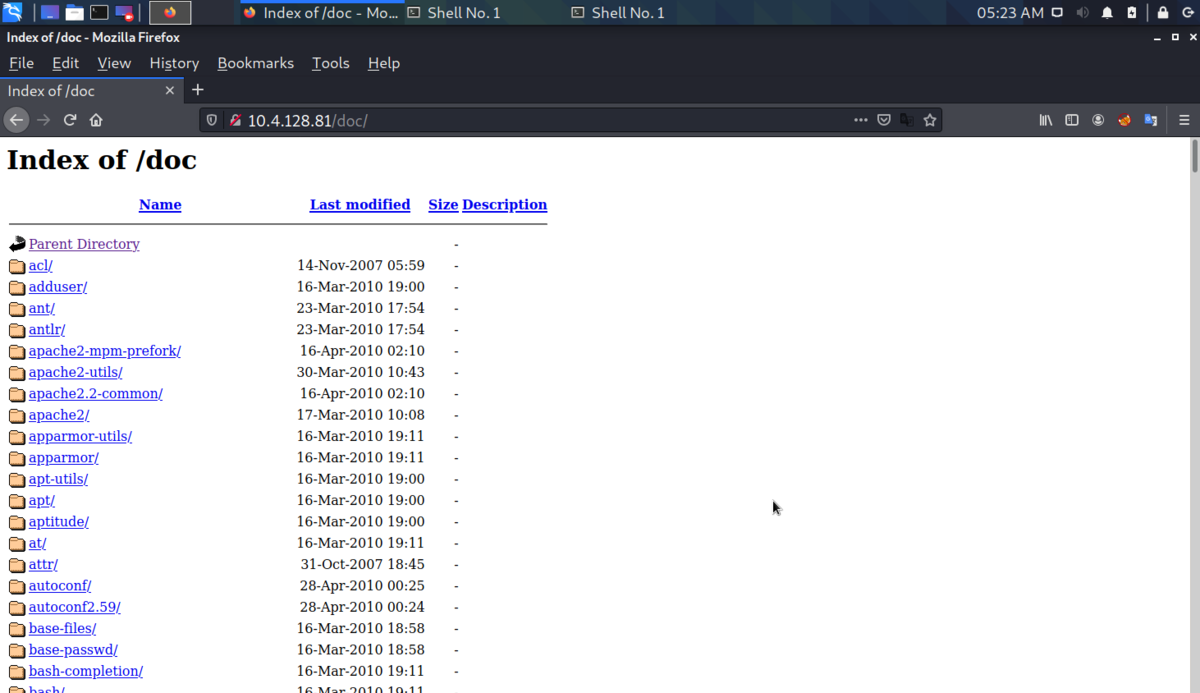This screenshot has width=1200, height=693.
Task: Open the antlr/ folder link
Action: [x=47, y=329]
